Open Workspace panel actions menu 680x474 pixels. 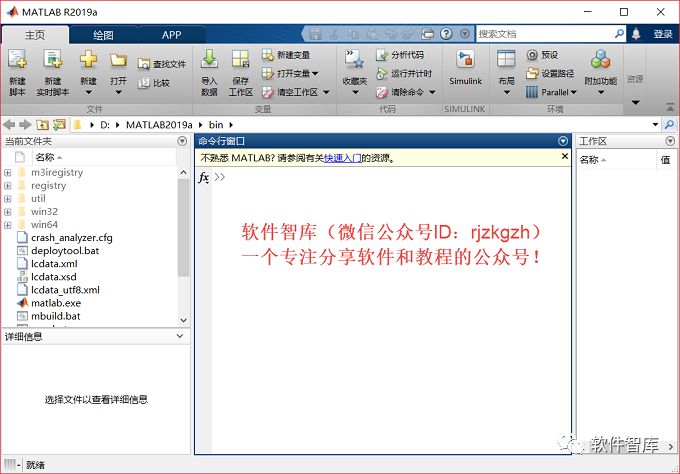pyautogui.click(x=670, y=141)
